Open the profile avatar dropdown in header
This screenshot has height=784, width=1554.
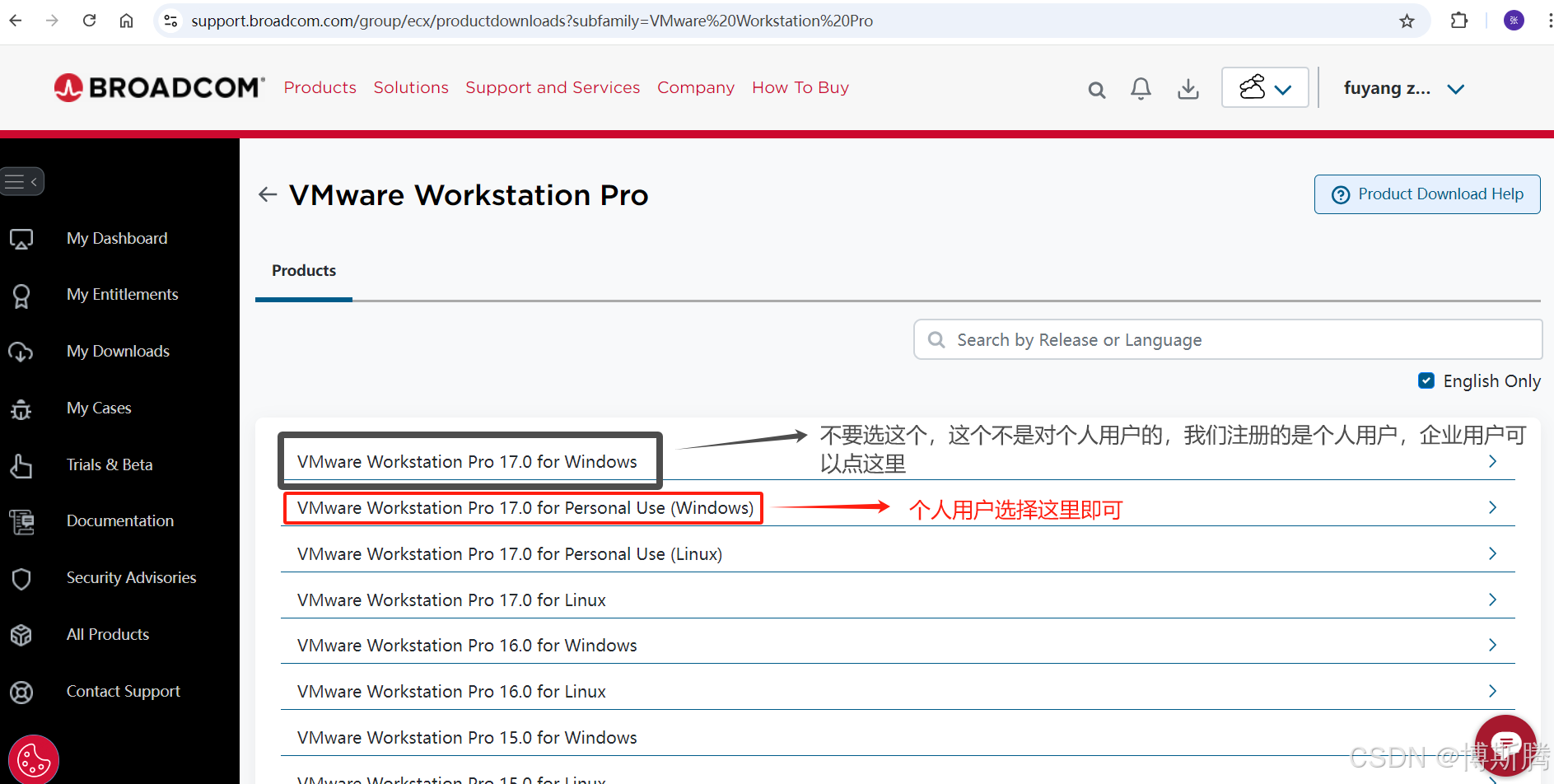click(x=1264, y=87)
